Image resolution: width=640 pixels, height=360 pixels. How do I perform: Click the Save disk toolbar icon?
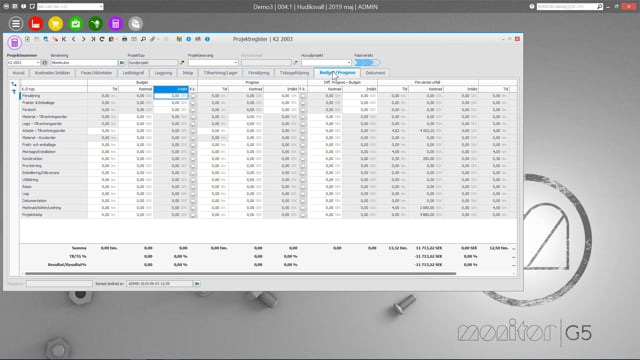pyautogui.click(x=36, y=39)
